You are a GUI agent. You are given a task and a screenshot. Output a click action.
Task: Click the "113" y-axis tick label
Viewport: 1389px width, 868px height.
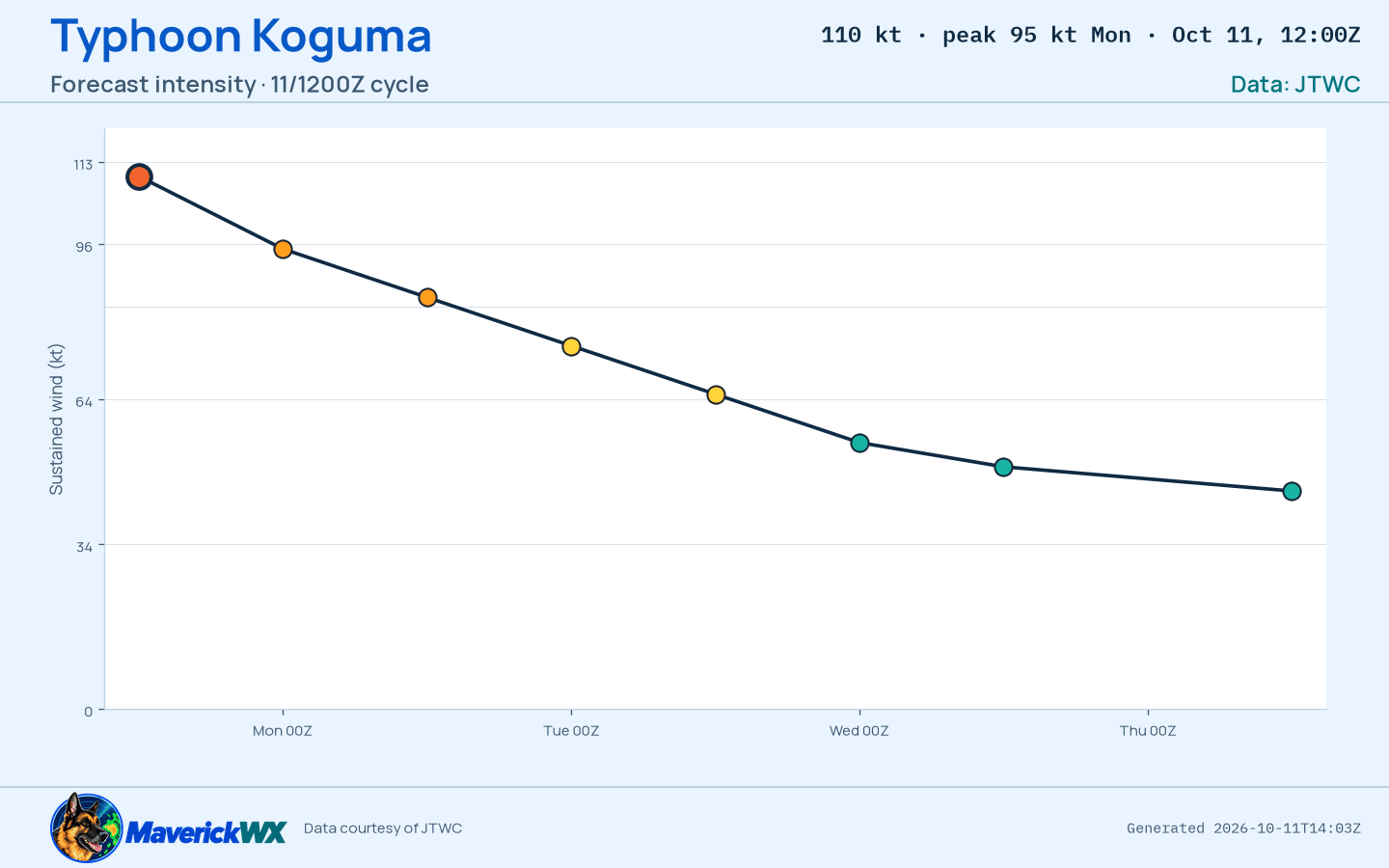tap(84, 165)
